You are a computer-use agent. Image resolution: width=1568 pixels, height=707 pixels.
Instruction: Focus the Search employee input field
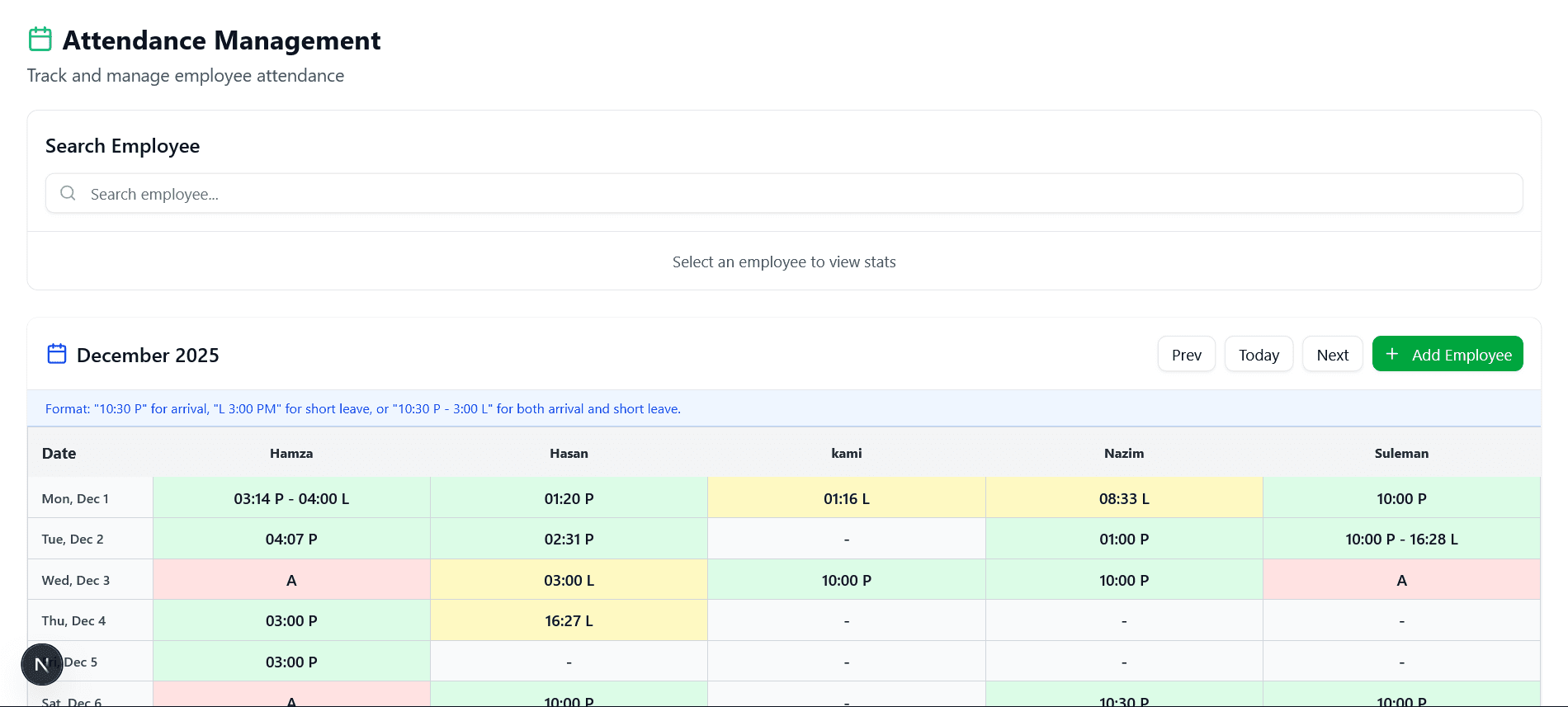784,193
